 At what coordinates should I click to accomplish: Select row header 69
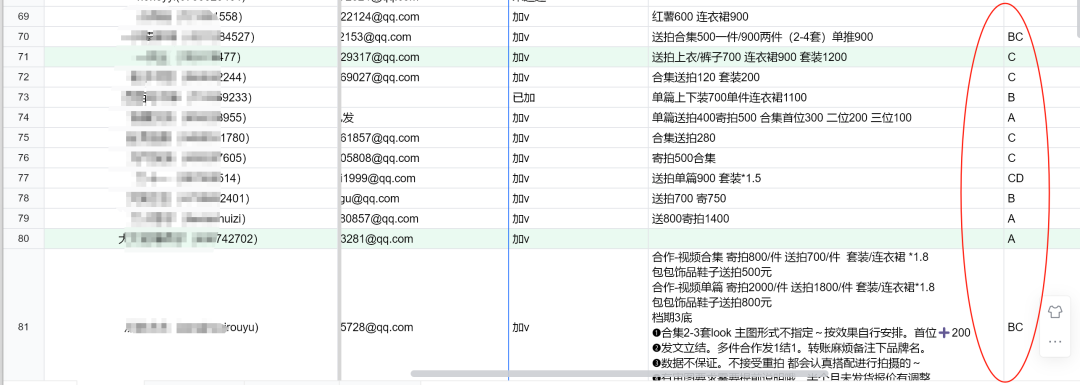coord(22,16)
